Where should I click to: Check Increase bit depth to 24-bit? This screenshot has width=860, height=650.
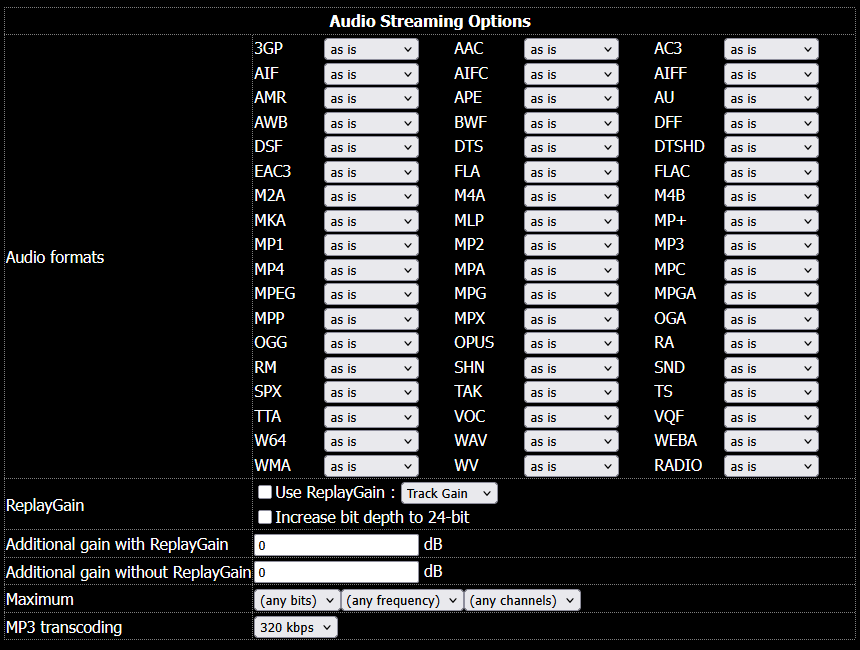(x=265, y=517)
